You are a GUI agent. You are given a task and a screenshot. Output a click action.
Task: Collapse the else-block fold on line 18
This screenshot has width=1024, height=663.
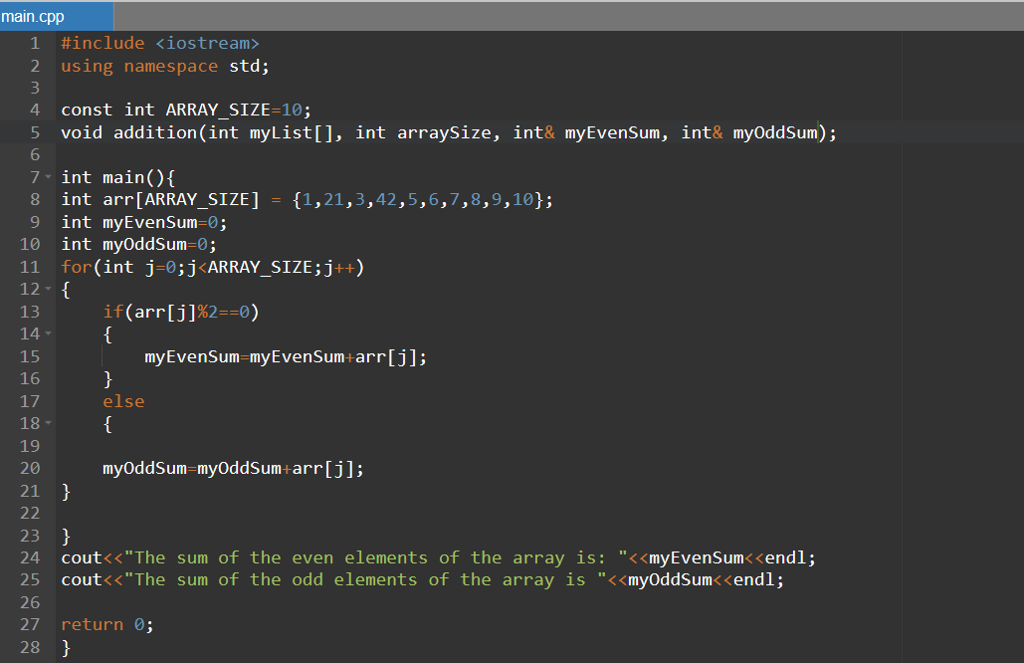[48, 423]
